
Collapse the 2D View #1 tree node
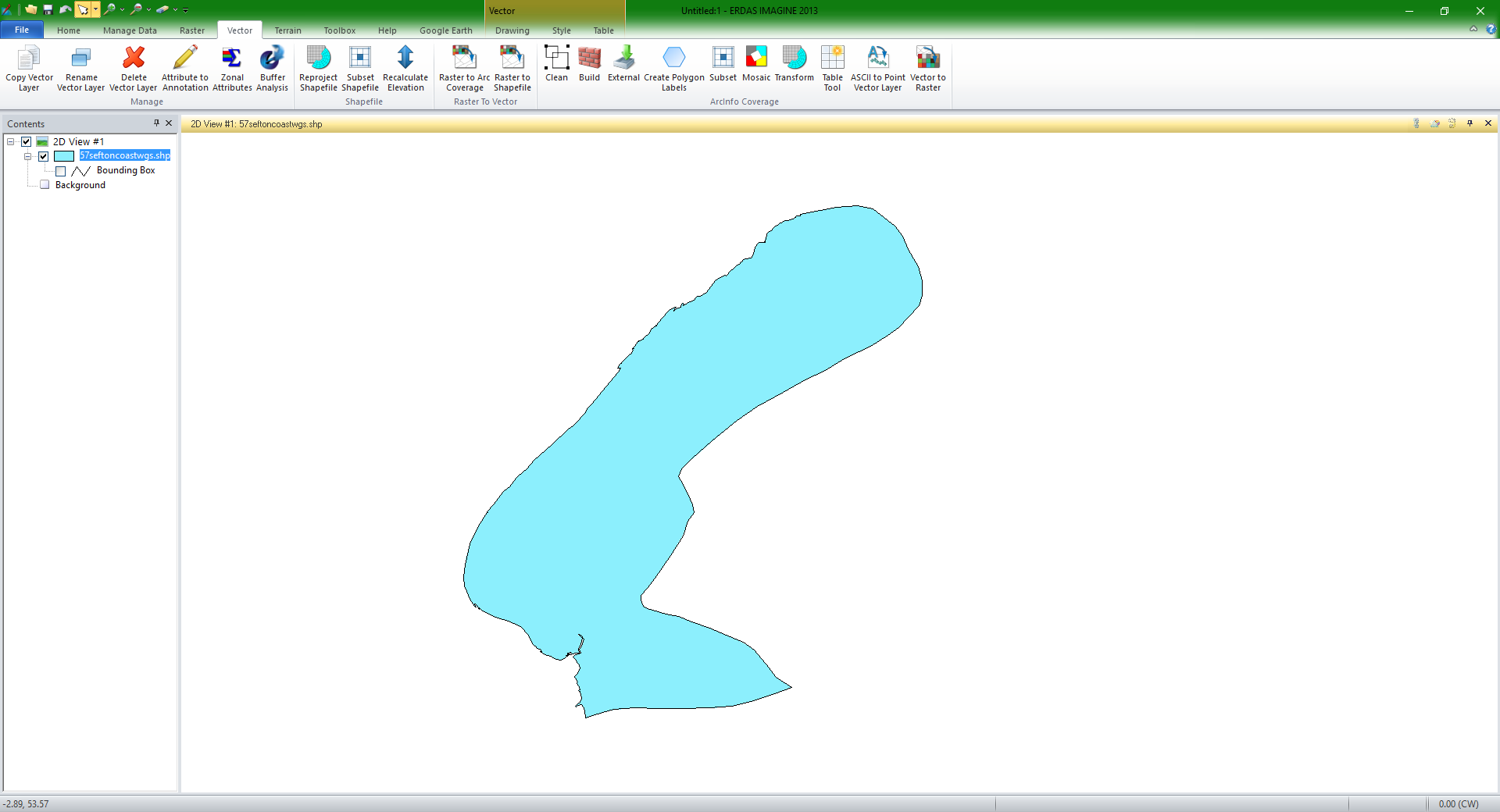[11, 141]
